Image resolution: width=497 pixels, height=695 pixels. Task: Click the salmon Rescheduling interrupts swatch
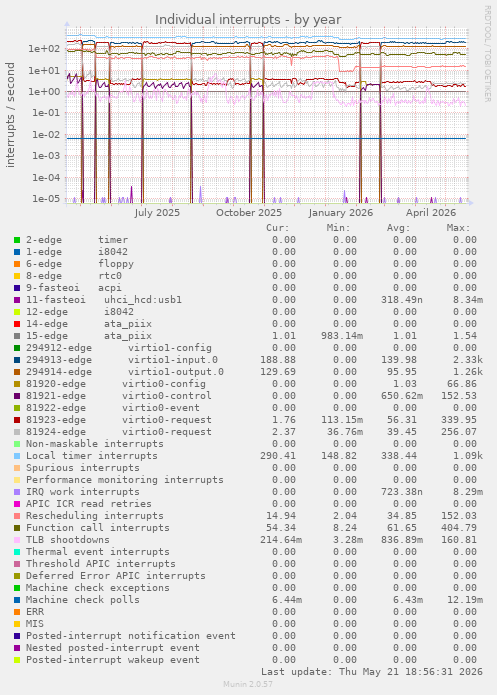click(x=17, y=516)
